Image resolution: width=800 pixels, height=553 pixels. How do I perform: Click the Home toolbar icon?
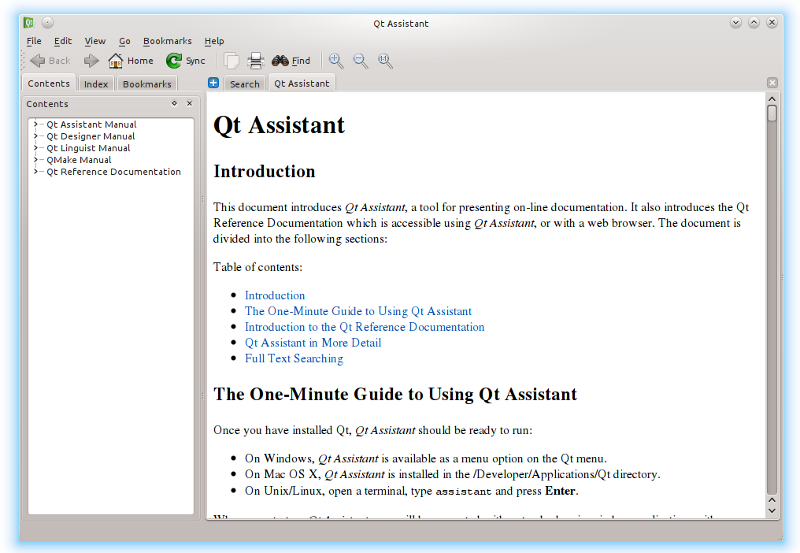click(116, 61)
